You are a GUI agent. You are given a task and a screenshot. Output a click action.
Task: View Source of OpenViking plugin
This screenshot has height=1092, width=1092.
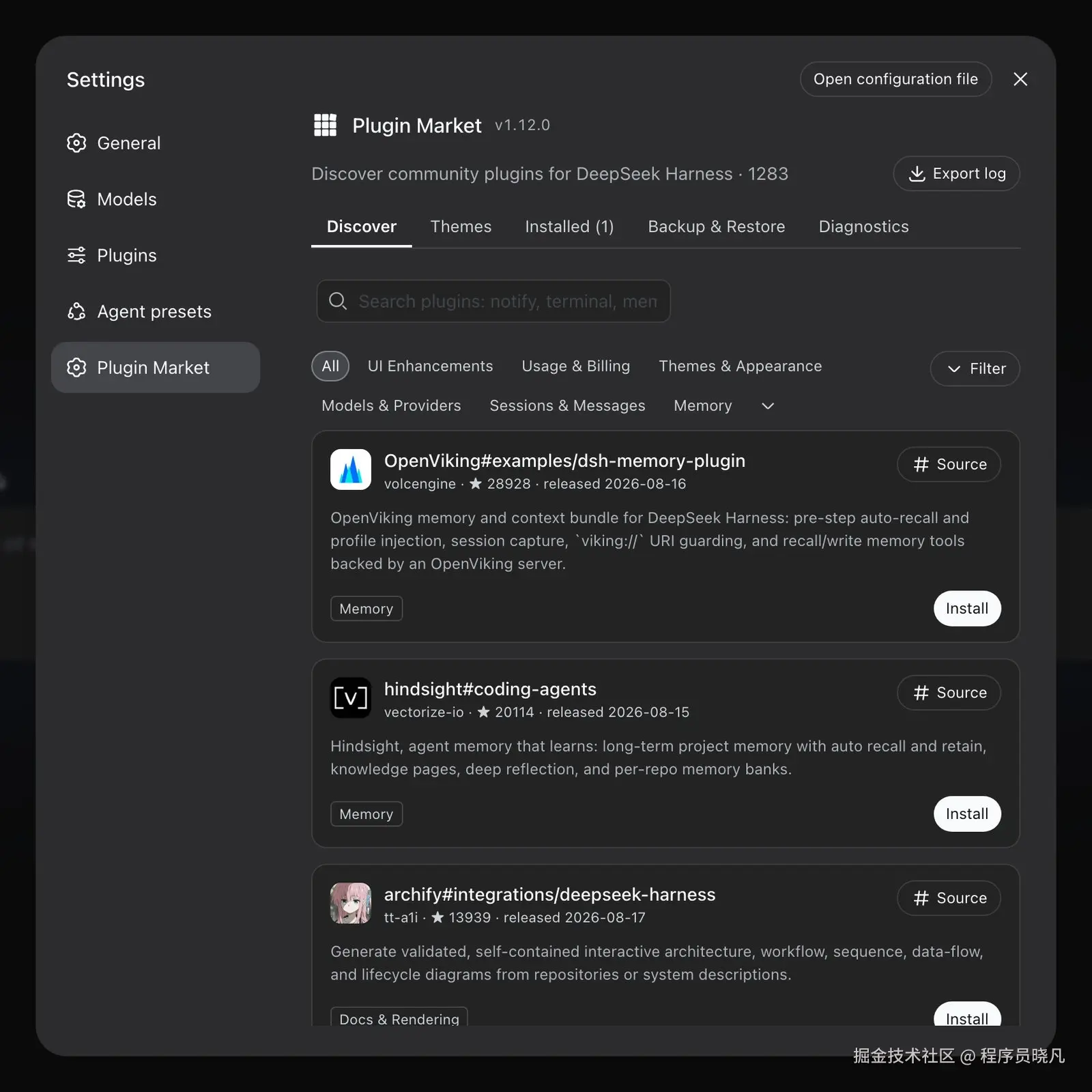(949, 465)
